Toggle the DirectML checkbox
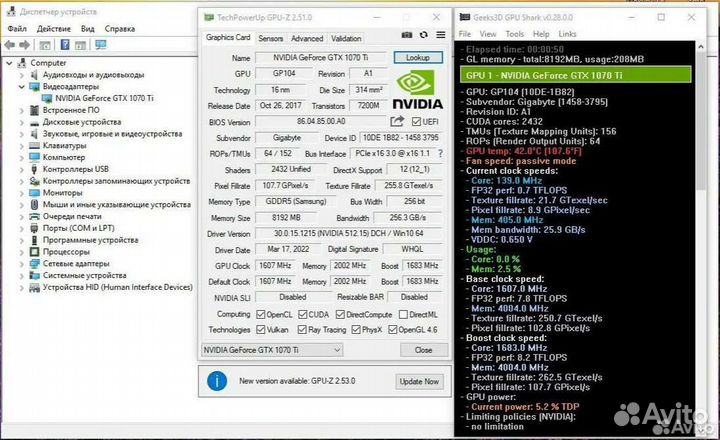The width and height of the screenshot is (720, 440). tap(403, 315)
